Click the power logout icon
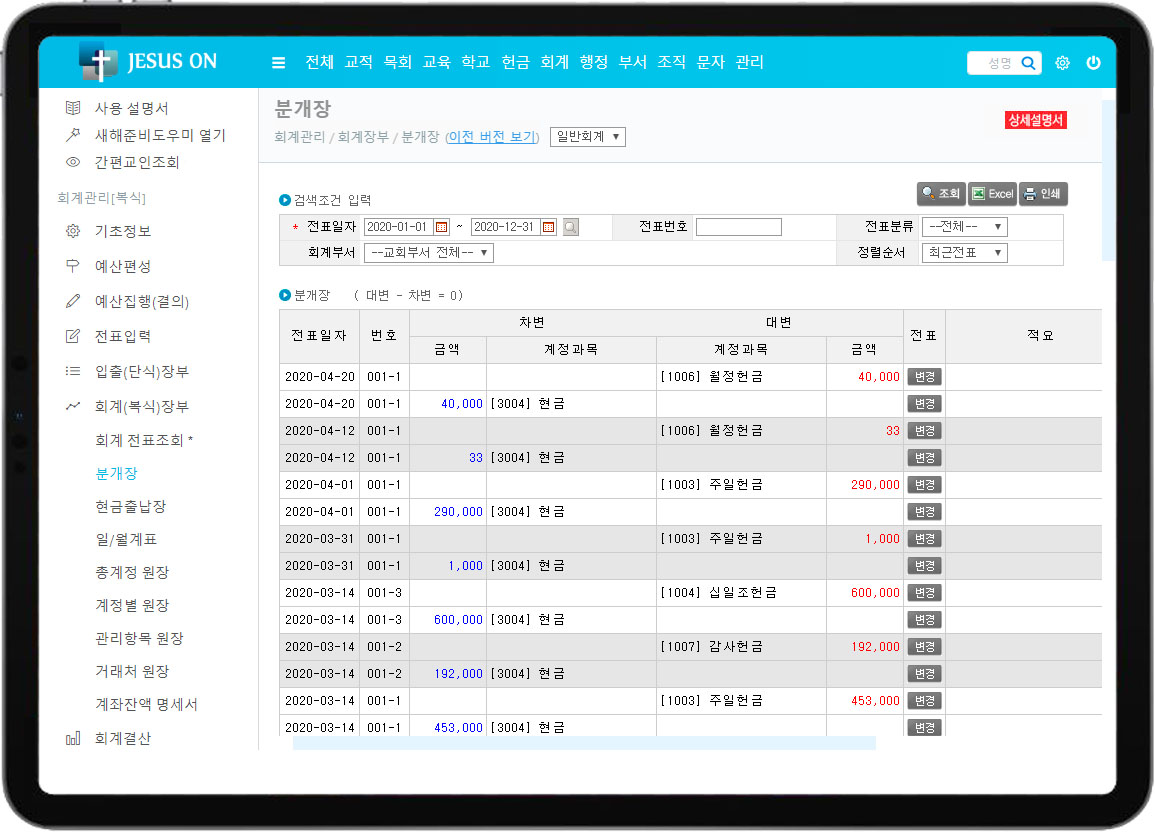Viewport: 1155px width, 832px height. 1093,63
